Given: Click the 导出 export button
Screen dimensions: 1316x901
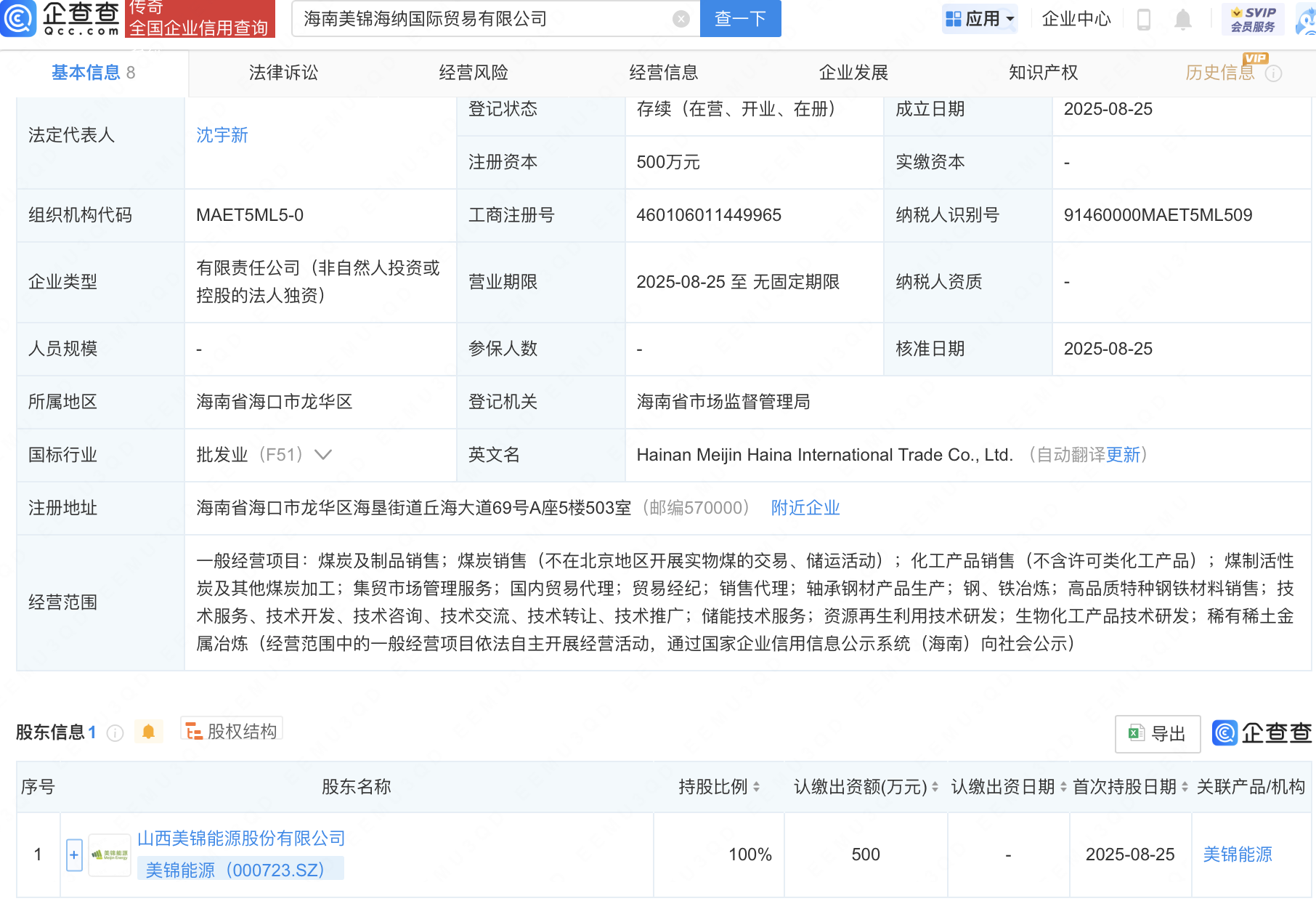Looking at the screenshot, I should click(1158, 734).
